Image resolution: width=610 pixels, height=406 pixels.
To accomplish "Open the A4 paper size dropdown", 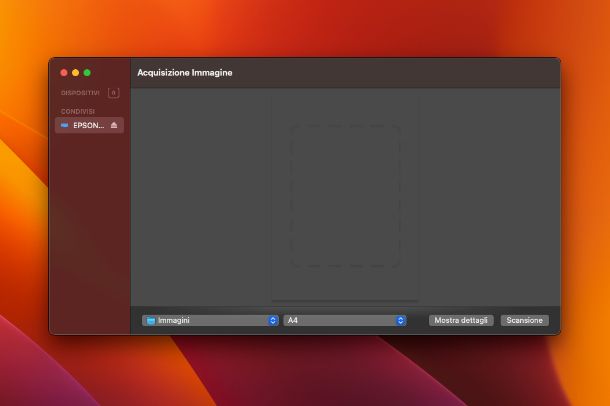I will tap(345, 320).
